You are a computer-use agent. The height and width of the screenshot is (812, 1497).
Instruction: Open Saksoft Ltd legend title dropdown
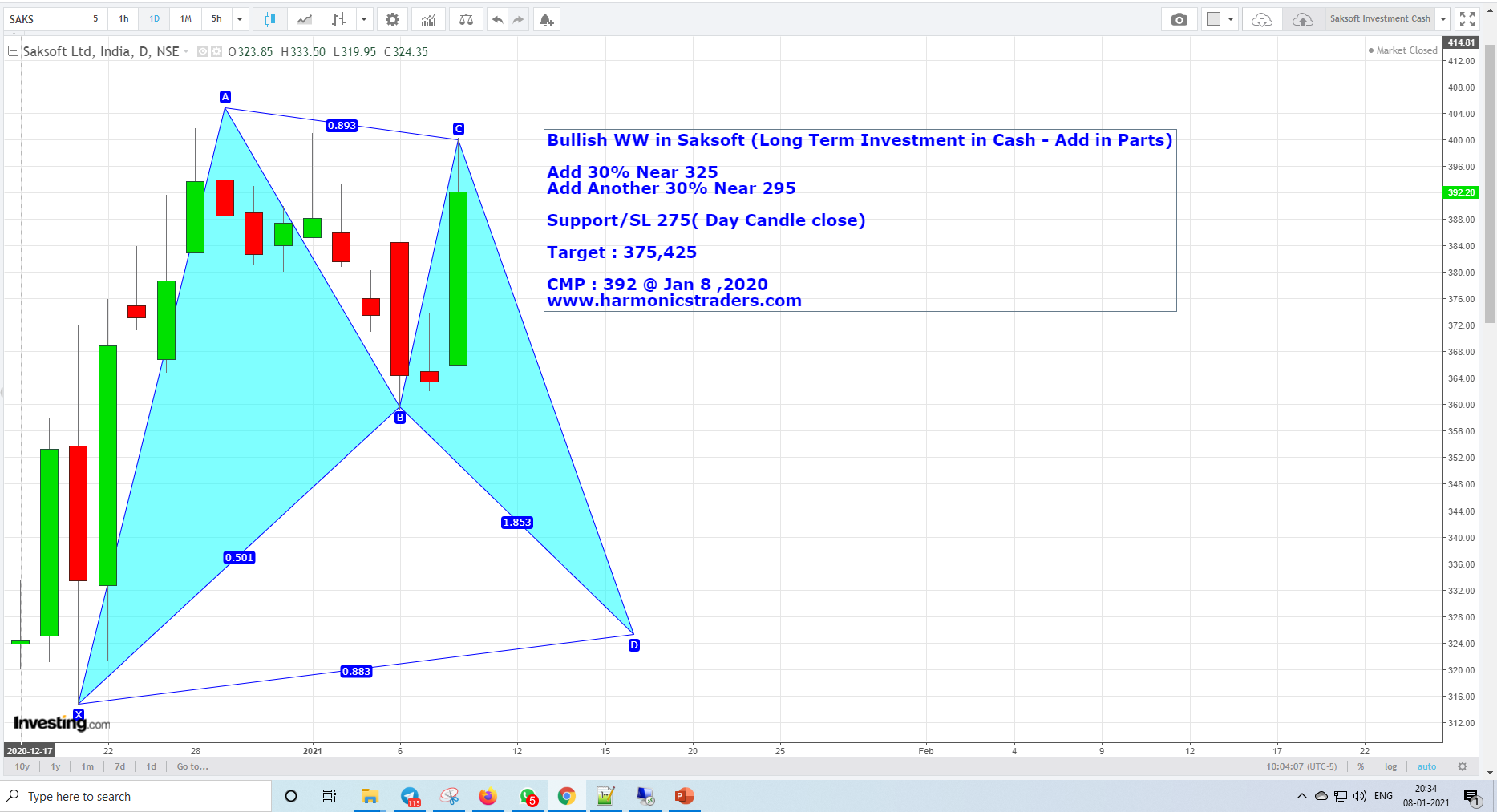[x=186, y=51]
